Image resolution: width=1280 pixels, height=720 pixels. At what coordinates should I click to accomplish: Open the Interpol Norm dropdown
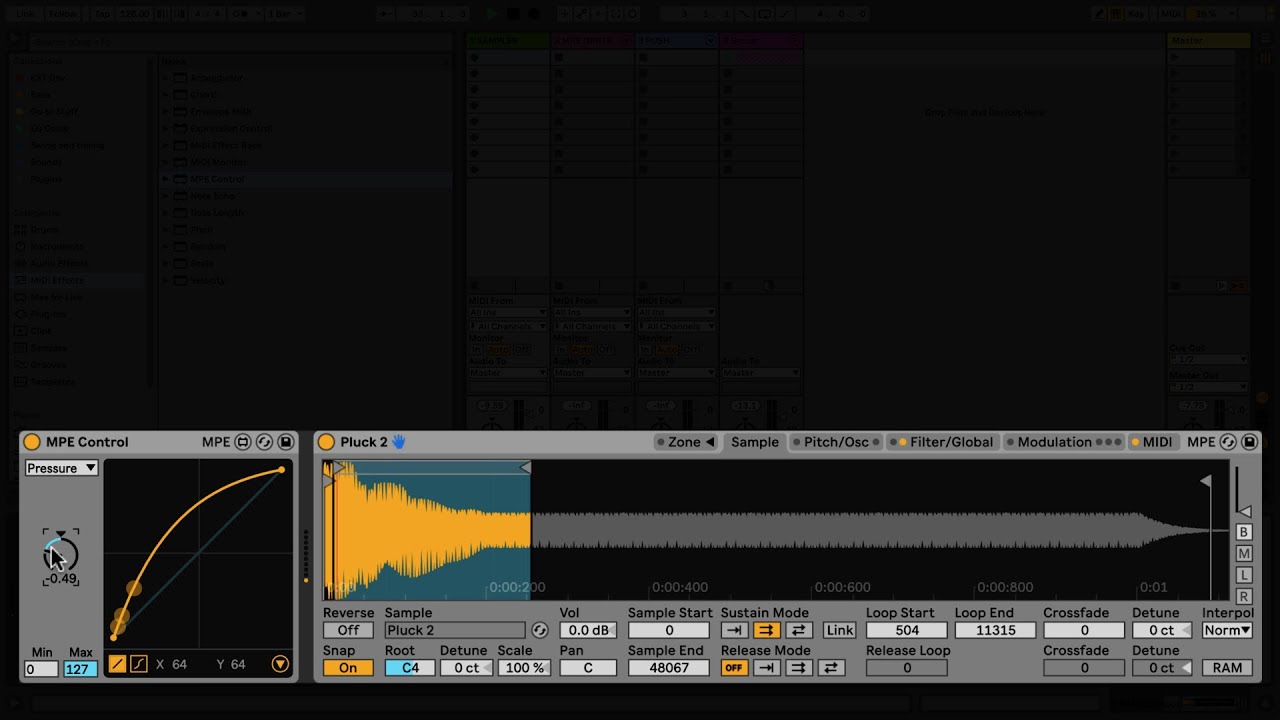[x=1227, y=630]
